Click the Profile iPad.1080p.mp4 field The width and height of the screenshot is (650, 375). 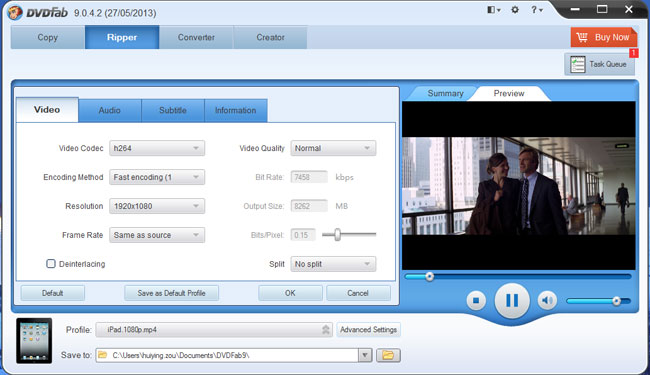(214, 330)
